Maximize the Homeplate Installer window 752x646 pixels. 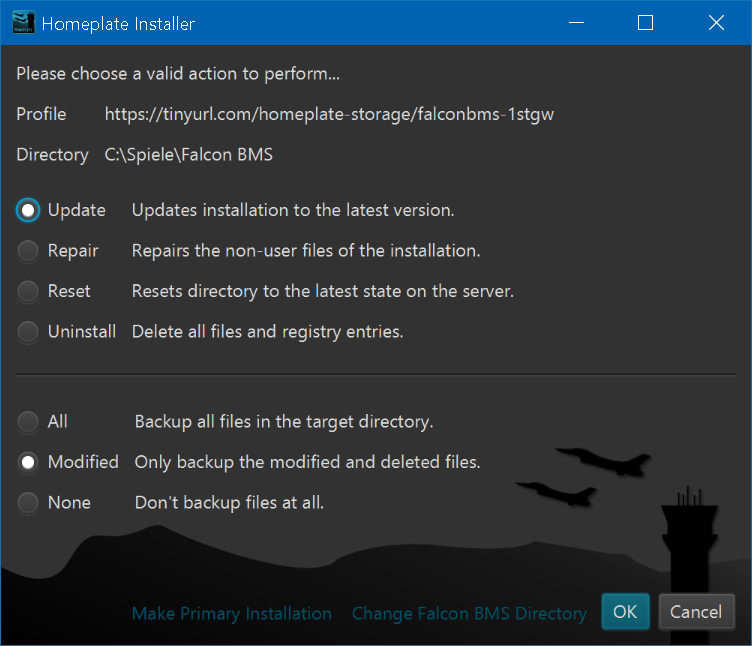(x=645, y=23)
